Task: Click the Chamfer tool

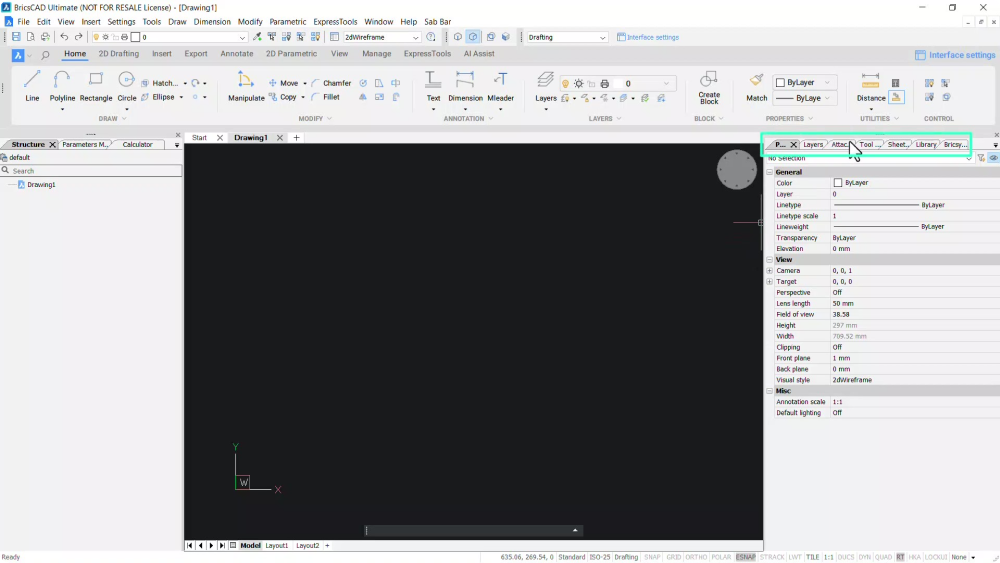Action: [331, 83]
